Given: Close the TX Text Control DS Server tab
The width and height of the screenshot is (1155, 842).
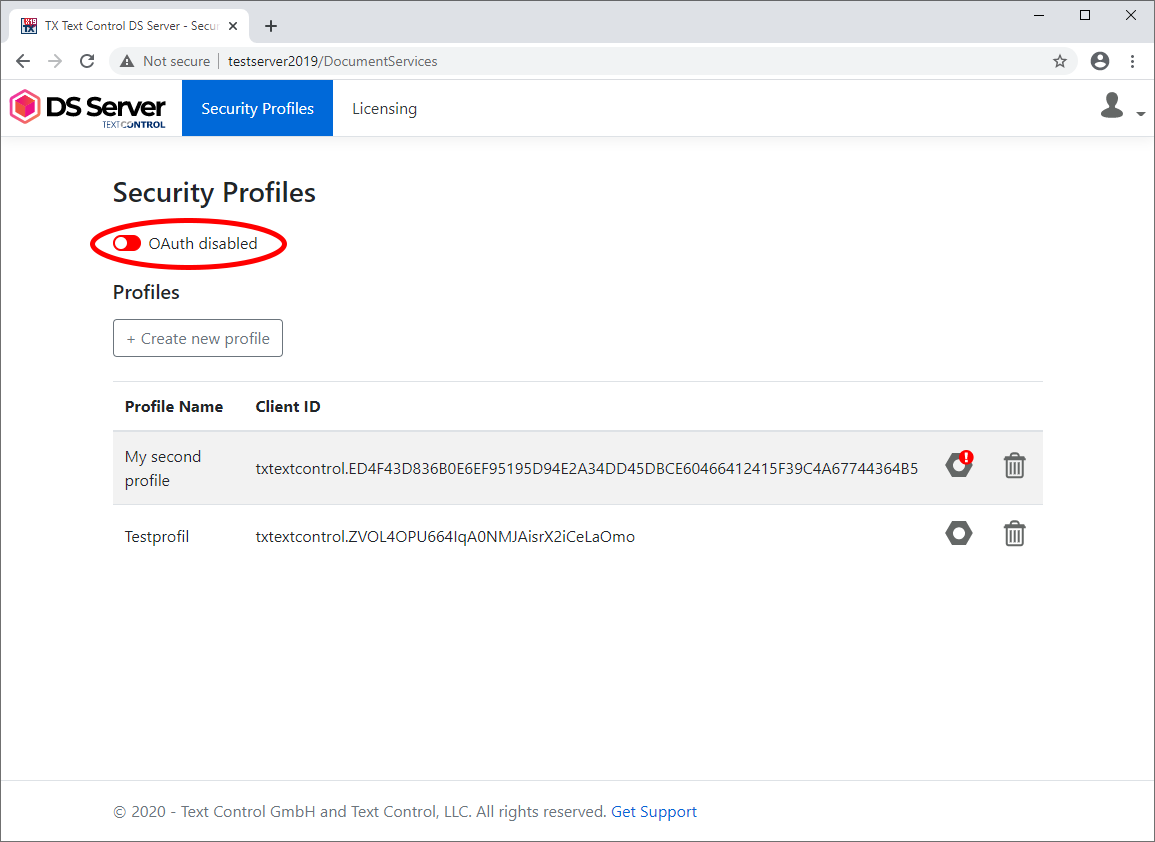Looking at the screenshot, I should [x=233, y=26].
